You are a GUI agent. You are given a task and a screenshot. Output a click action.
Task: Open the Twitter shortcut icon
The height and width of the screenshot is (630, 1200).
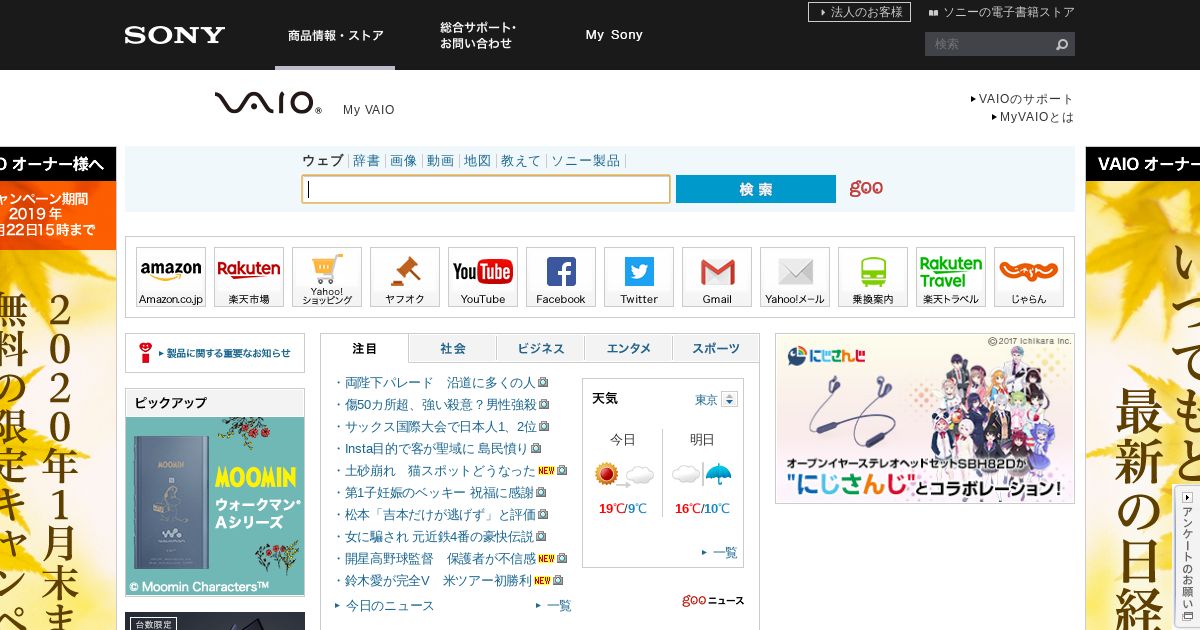click(639, 277)
